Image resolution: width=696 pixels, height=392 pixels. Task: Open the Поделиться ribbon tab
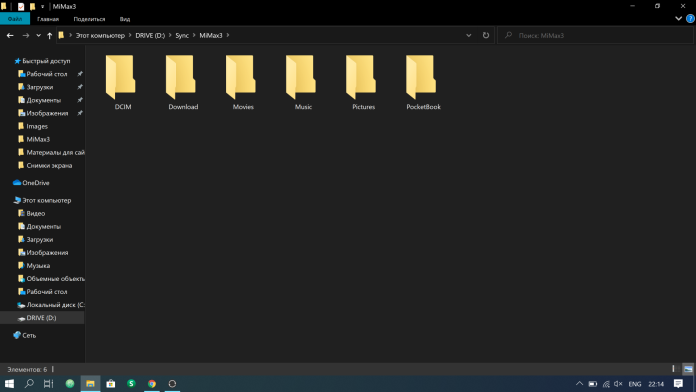89,19
